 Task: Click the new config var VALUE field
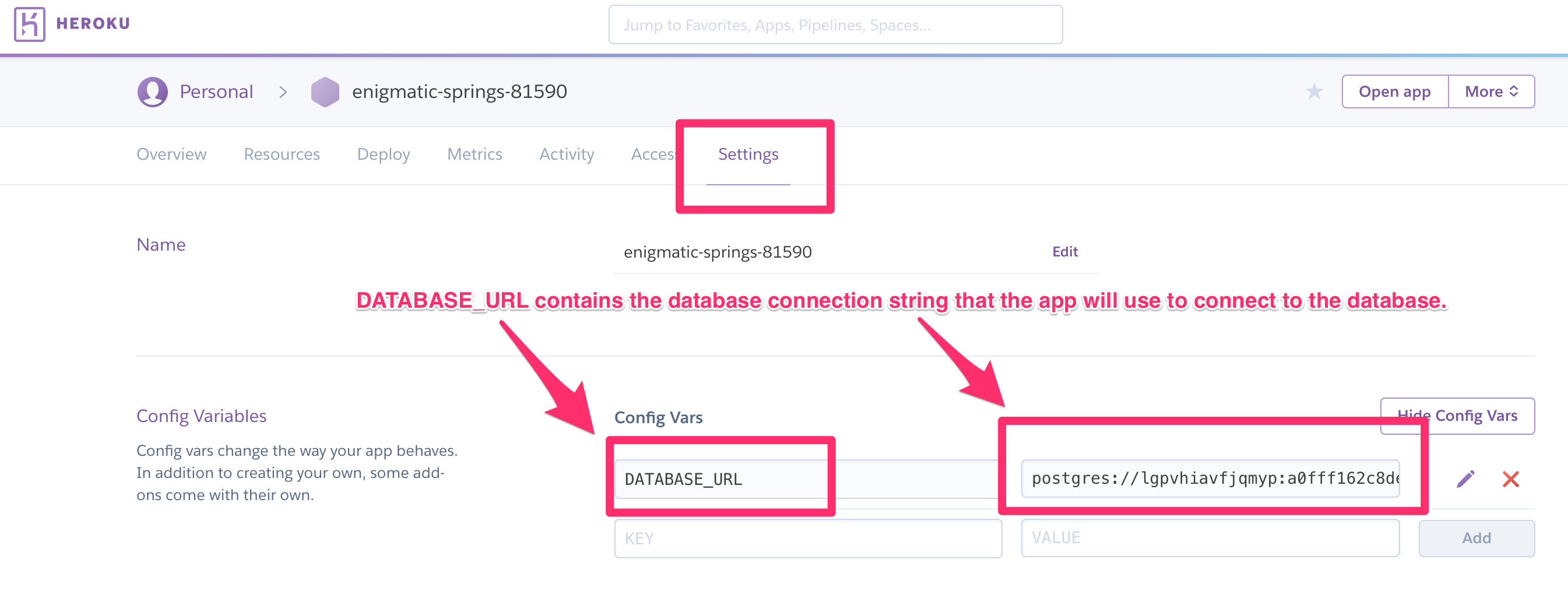pos(1210,538)
